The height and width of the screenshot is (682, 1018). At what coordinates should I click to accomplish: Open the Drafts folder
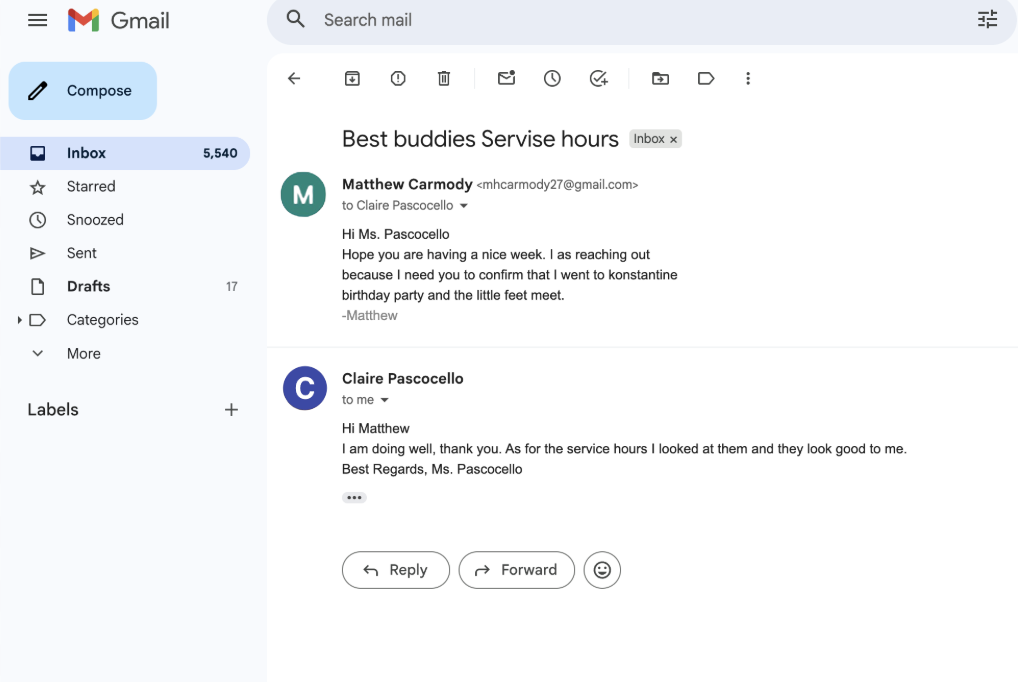tap(88, 286)
